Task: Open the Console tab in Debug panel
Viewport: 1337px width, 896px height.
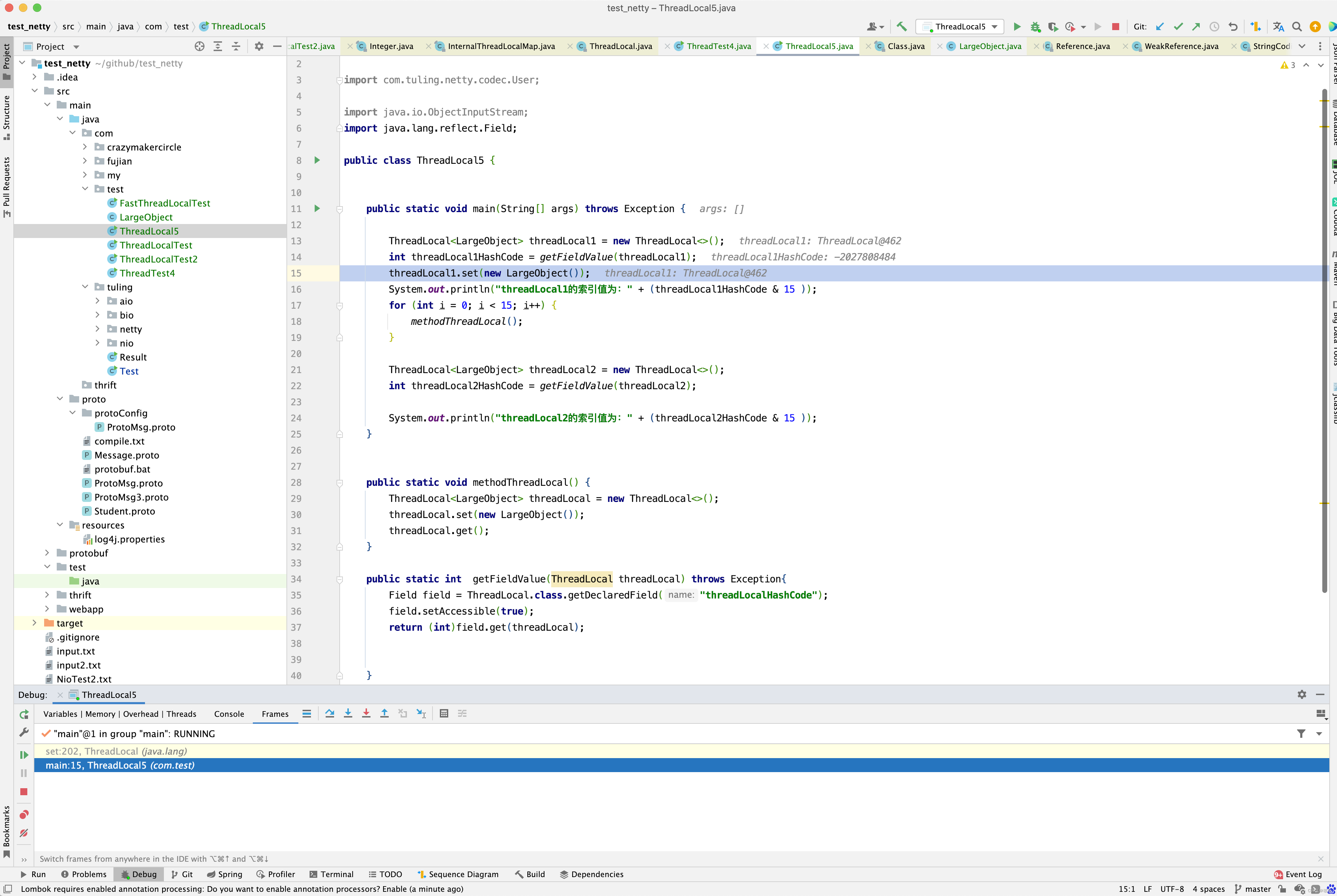Action: click(229, 714)
